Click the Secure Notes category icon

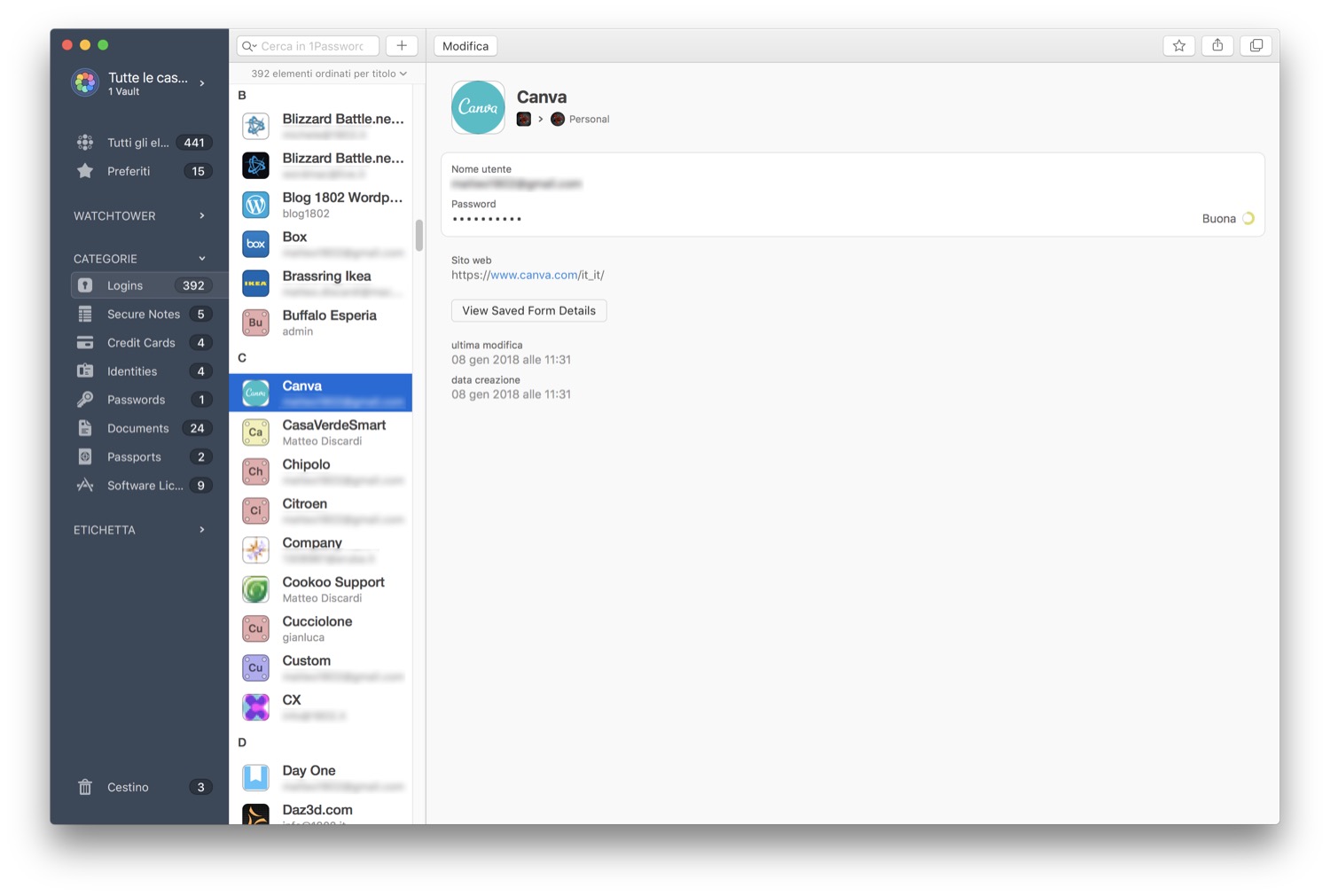coord(85,315)
